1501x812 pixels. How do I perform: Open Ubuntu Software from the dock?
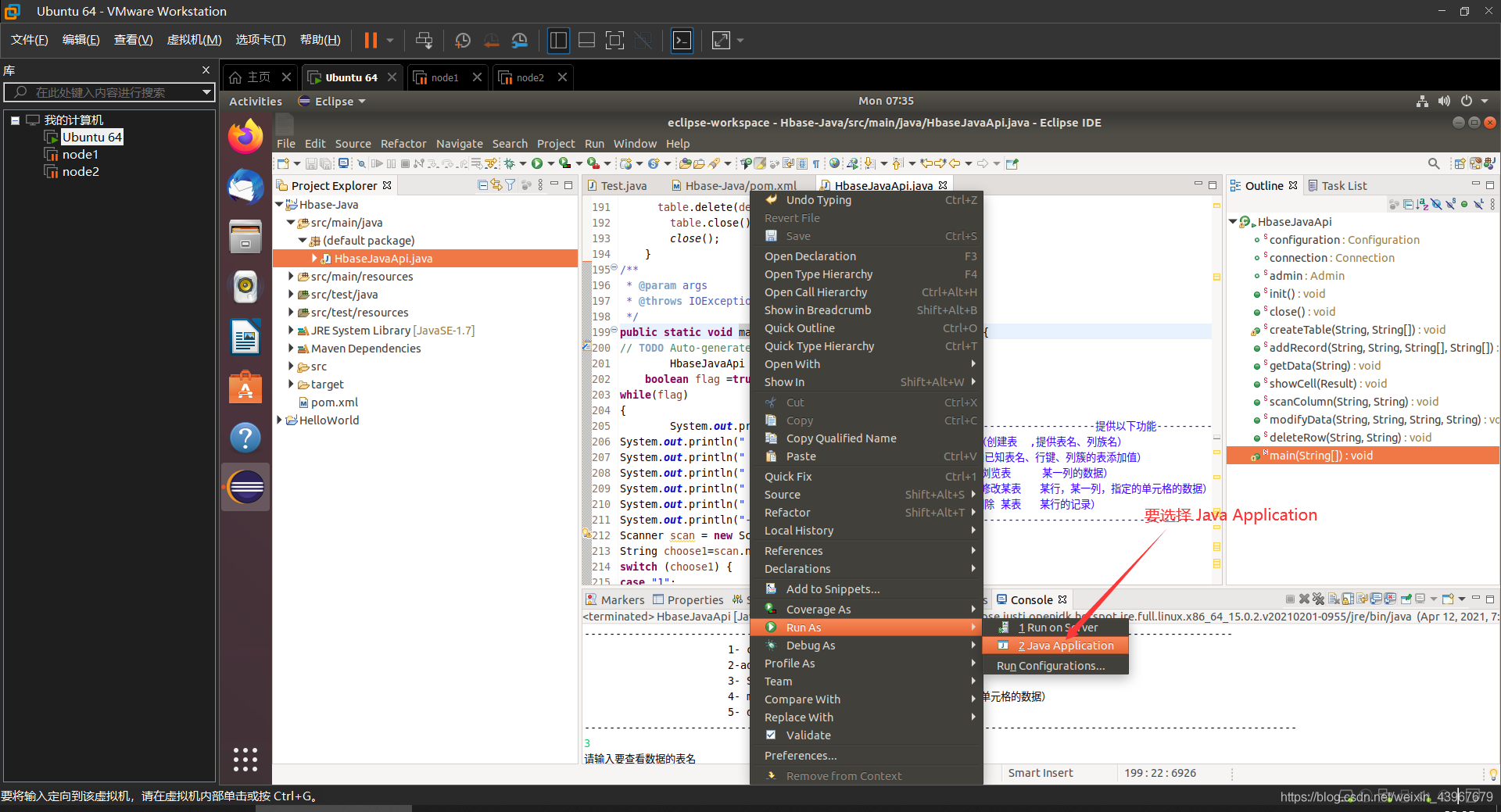point(245,388)
